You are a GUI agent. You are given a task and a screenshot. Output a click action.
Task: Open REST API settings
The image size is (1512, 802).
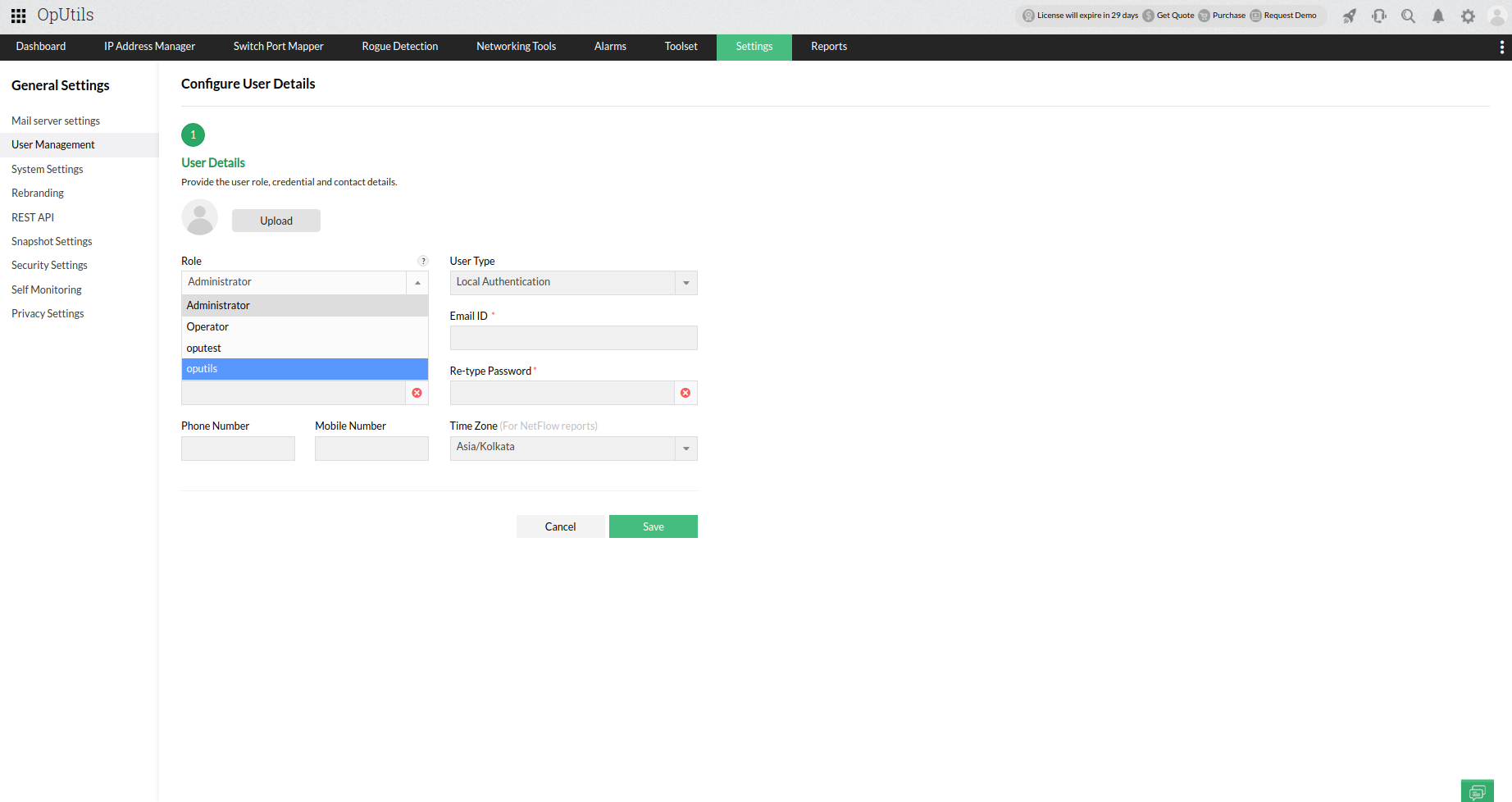(33, 217)
